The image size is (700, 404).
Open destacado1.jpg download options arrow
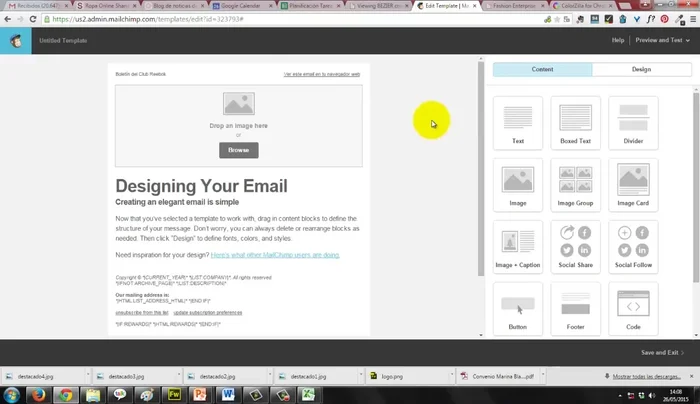click(x=361, y=376)
